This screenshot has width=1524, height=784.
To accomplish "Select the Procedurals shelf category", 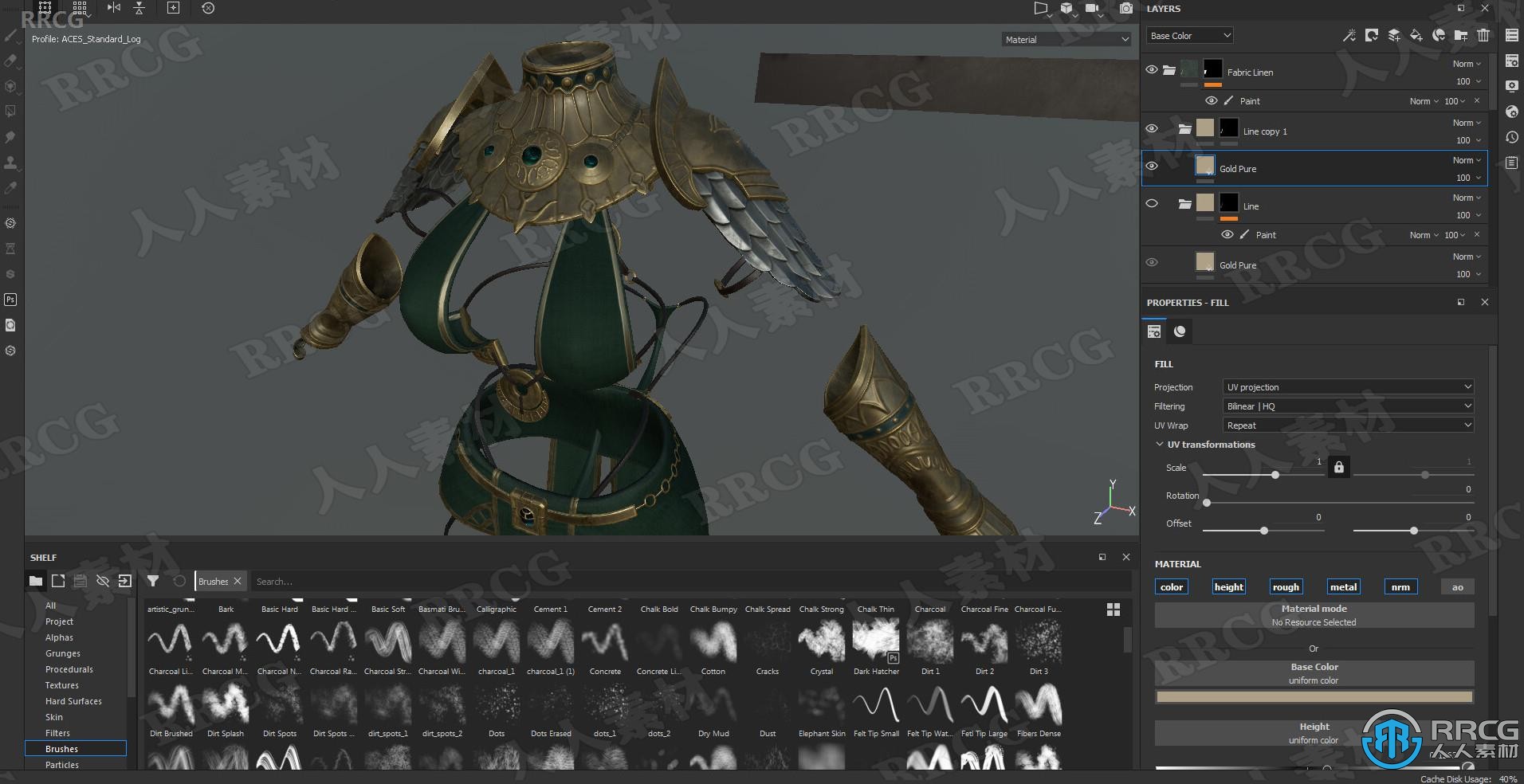I will point(69,669).
